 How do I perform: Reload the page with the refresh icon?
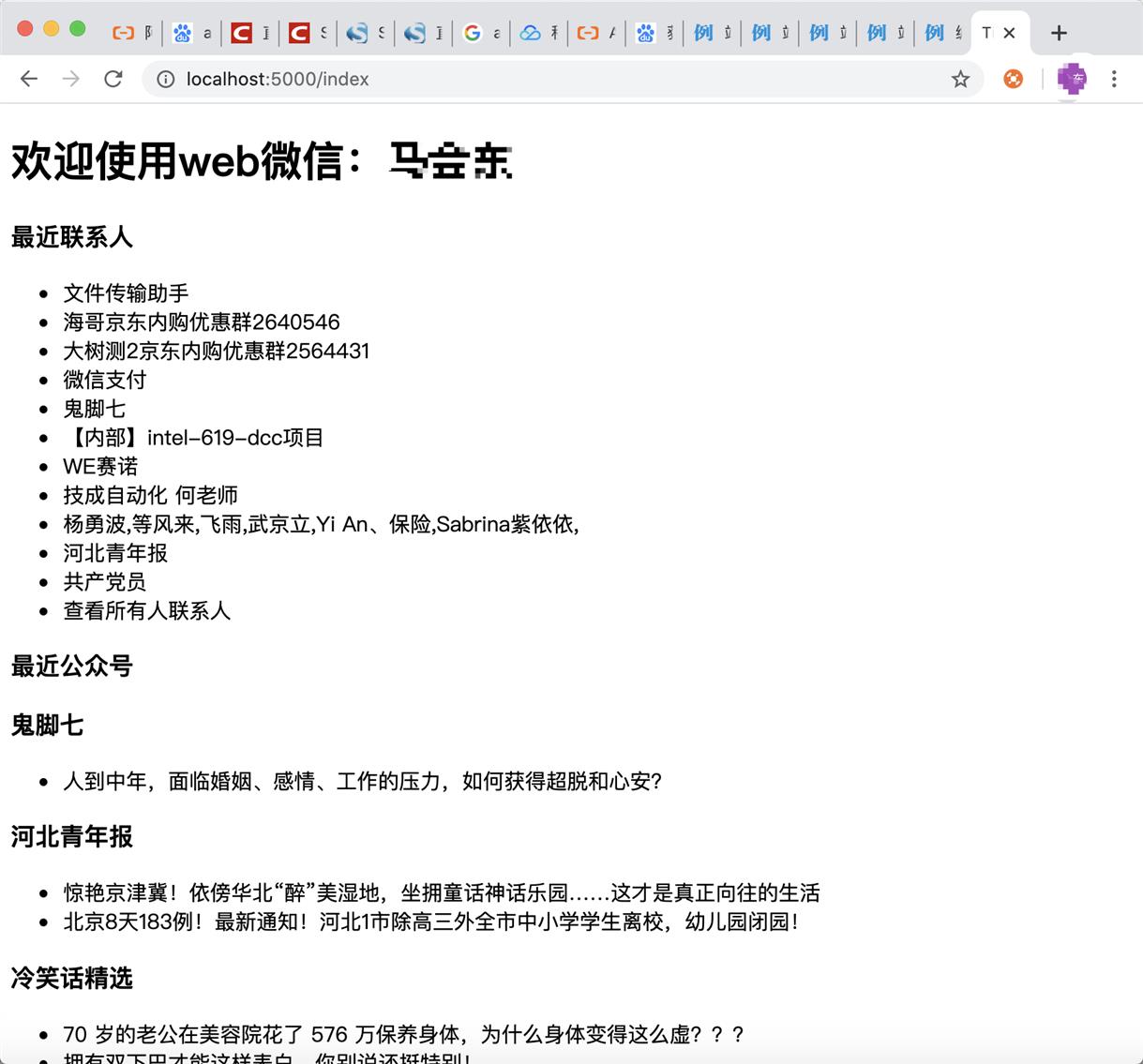113,79
